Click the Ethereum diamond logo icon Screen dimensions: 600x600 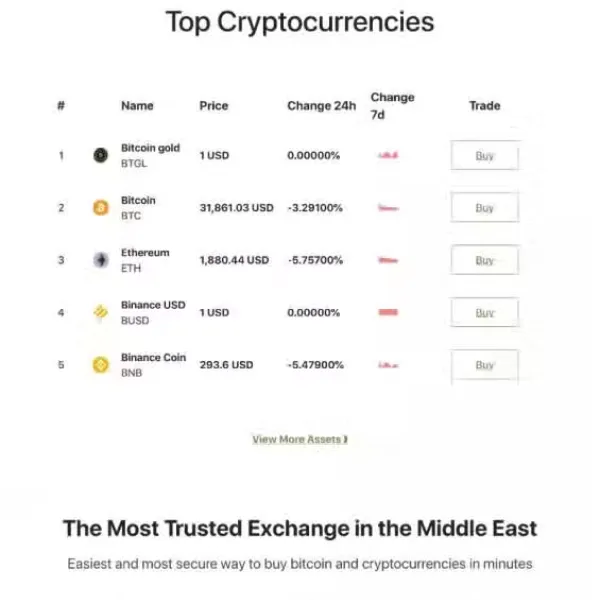click(101, 260)
